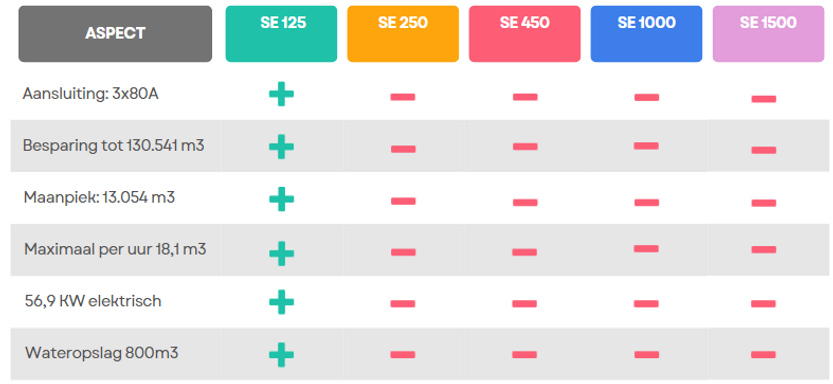Click the plus icon beside Maximaal per uur 18,1 m3
This screenshot has height=384, width=833.
click(x=281, y=253)
